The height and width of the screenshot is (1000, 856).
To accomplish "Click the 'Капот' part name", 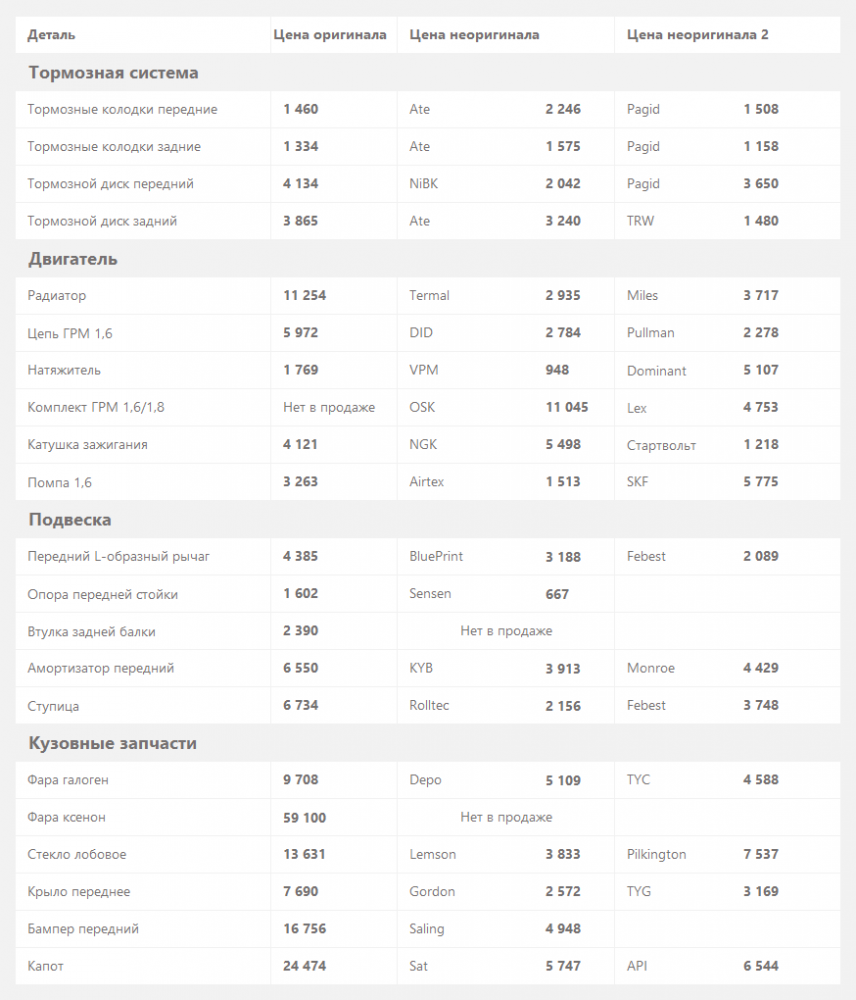I will tap(46, 967).
